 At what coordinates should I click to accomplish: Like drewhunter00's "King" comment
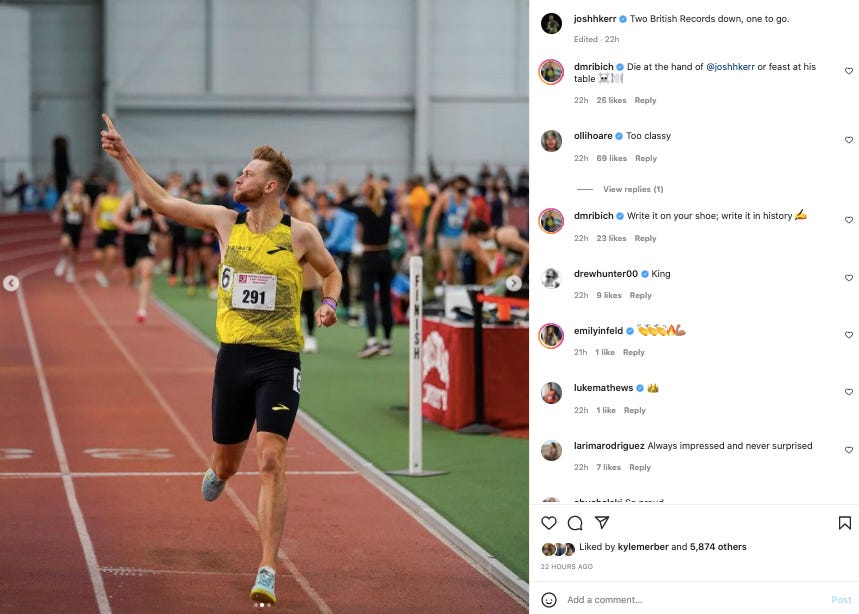click(x=849, y=278)
